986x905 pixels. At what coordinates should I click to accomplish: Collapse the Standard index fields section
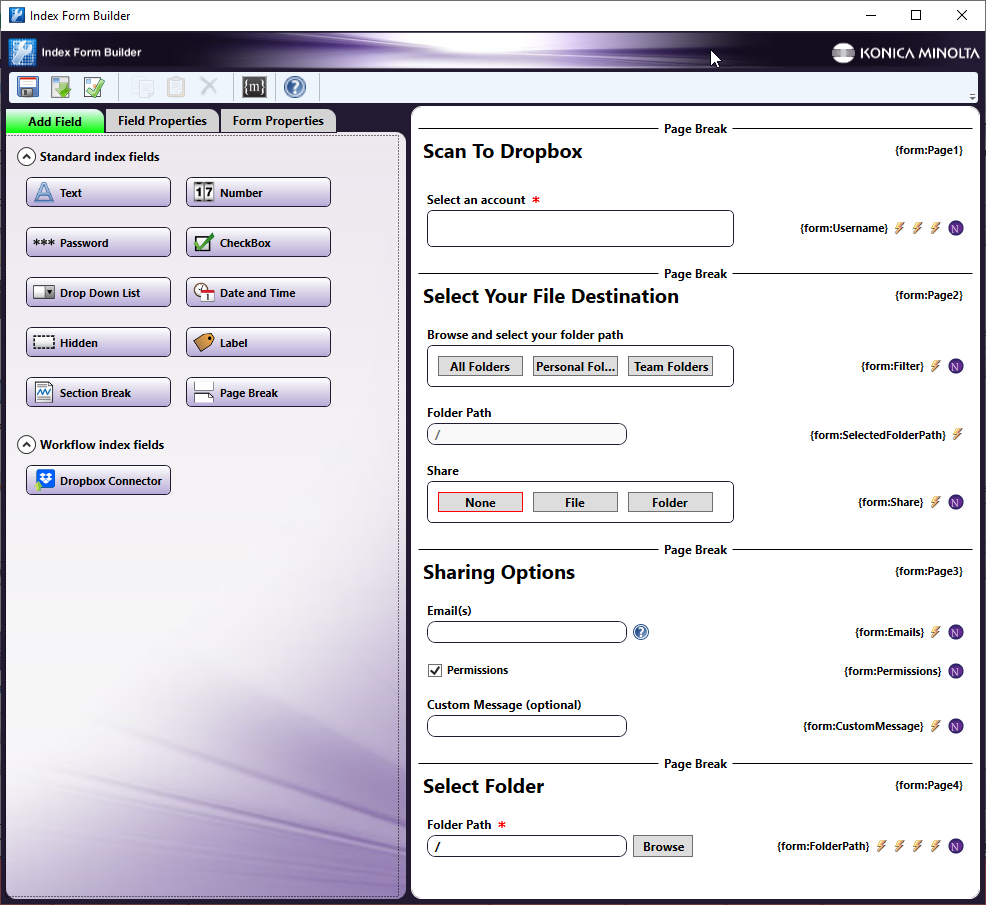[26, 157]
